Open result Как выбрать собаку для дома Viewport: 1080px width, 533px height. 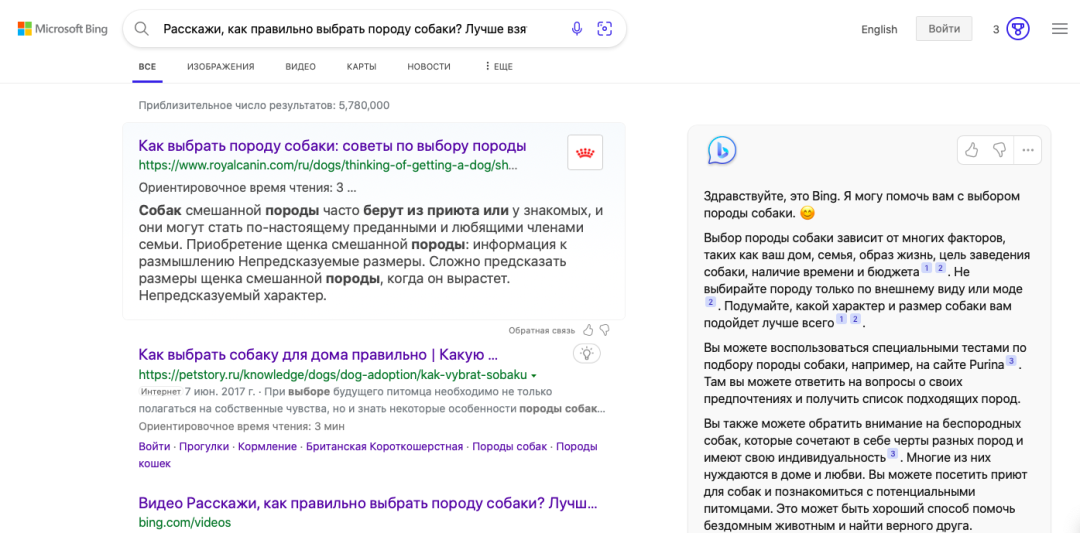pos(318,355)
